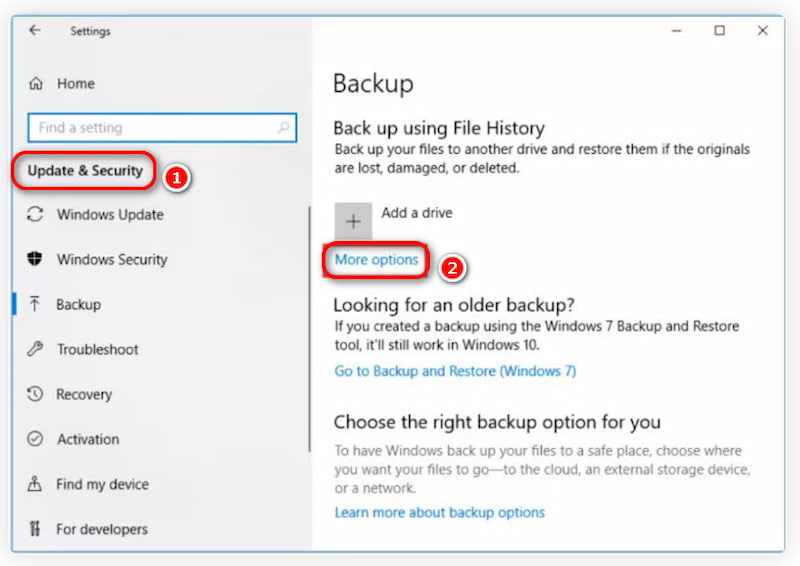Click the Troubleshoot wrench icon

pyautogui.click(x=36, y=349)
